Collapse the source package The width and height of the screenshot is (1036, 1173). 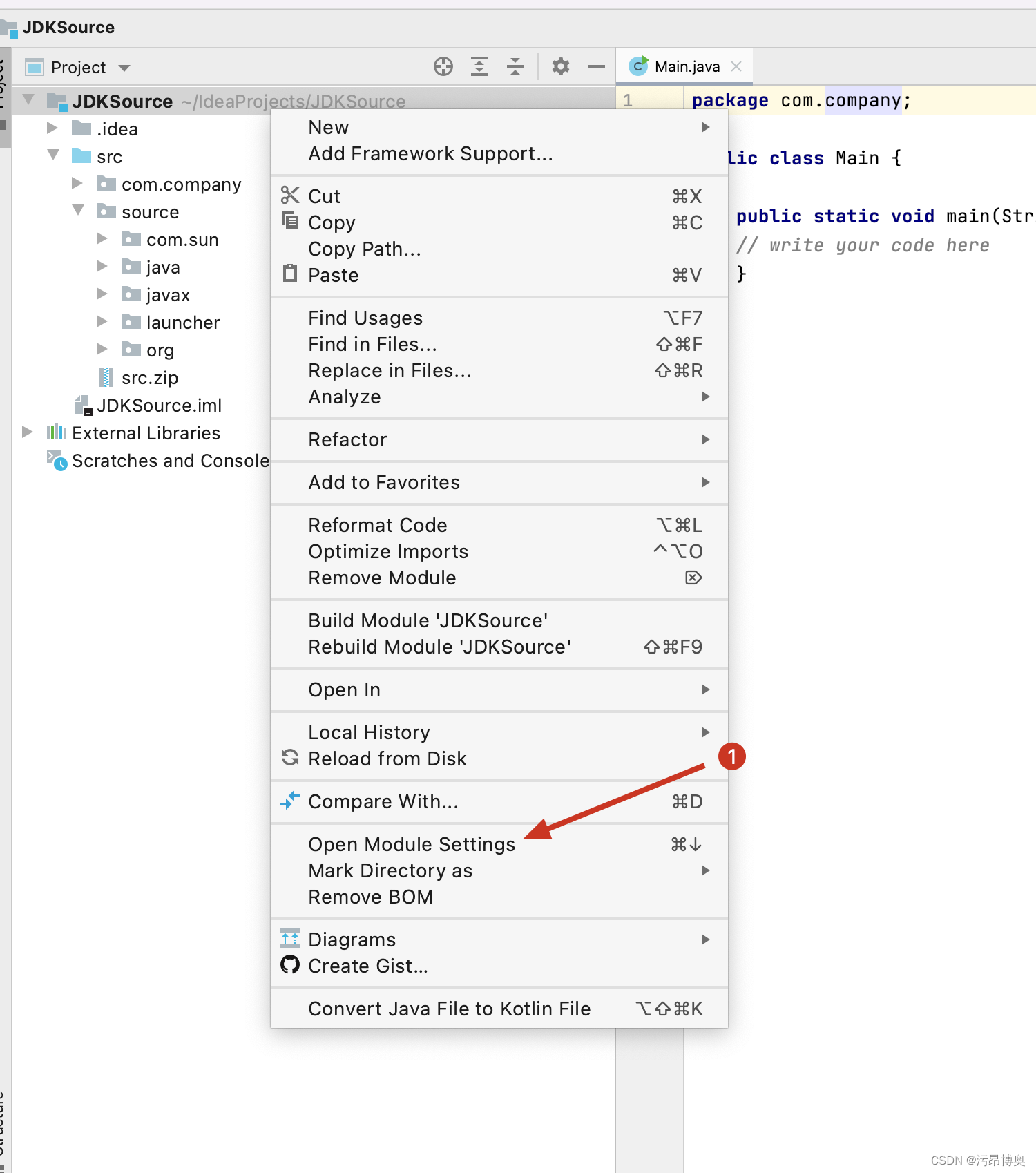pos(78,211)
